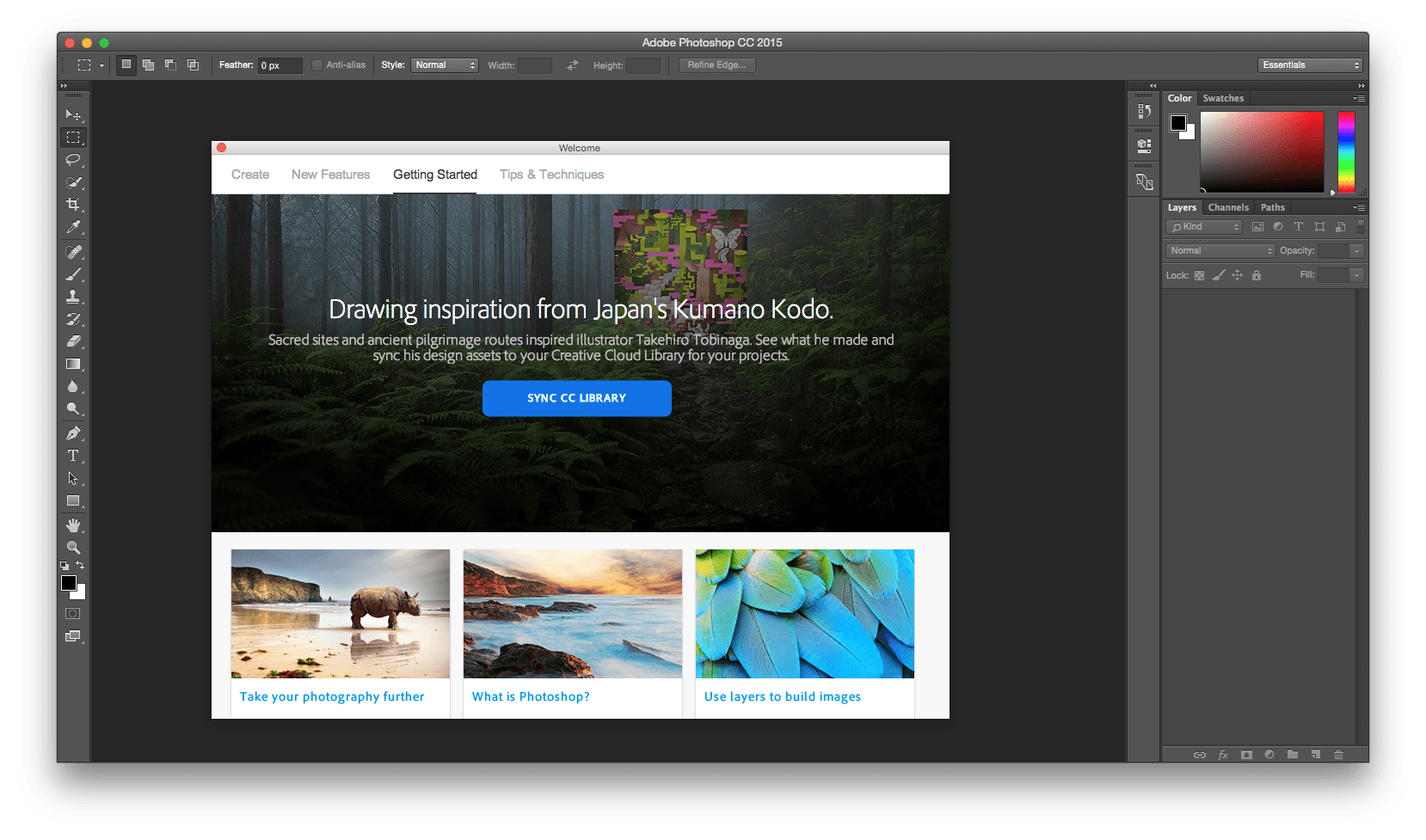Open the tool preset picker arrow
The height and width of the screenshot is (840, 1426).
[101, 65]
